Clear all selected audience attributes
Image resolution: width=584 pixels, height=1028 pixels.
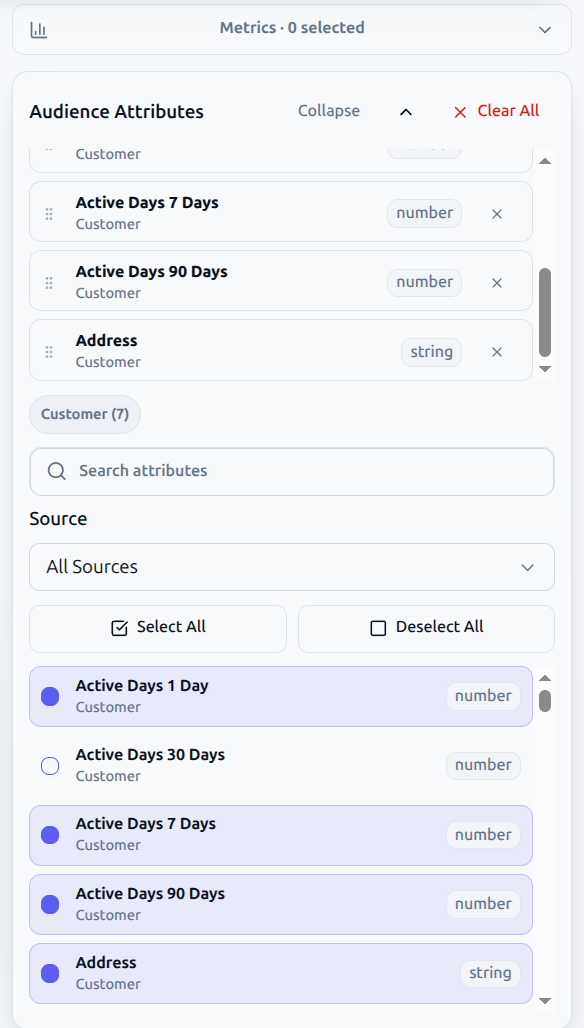tap(496, 111)
